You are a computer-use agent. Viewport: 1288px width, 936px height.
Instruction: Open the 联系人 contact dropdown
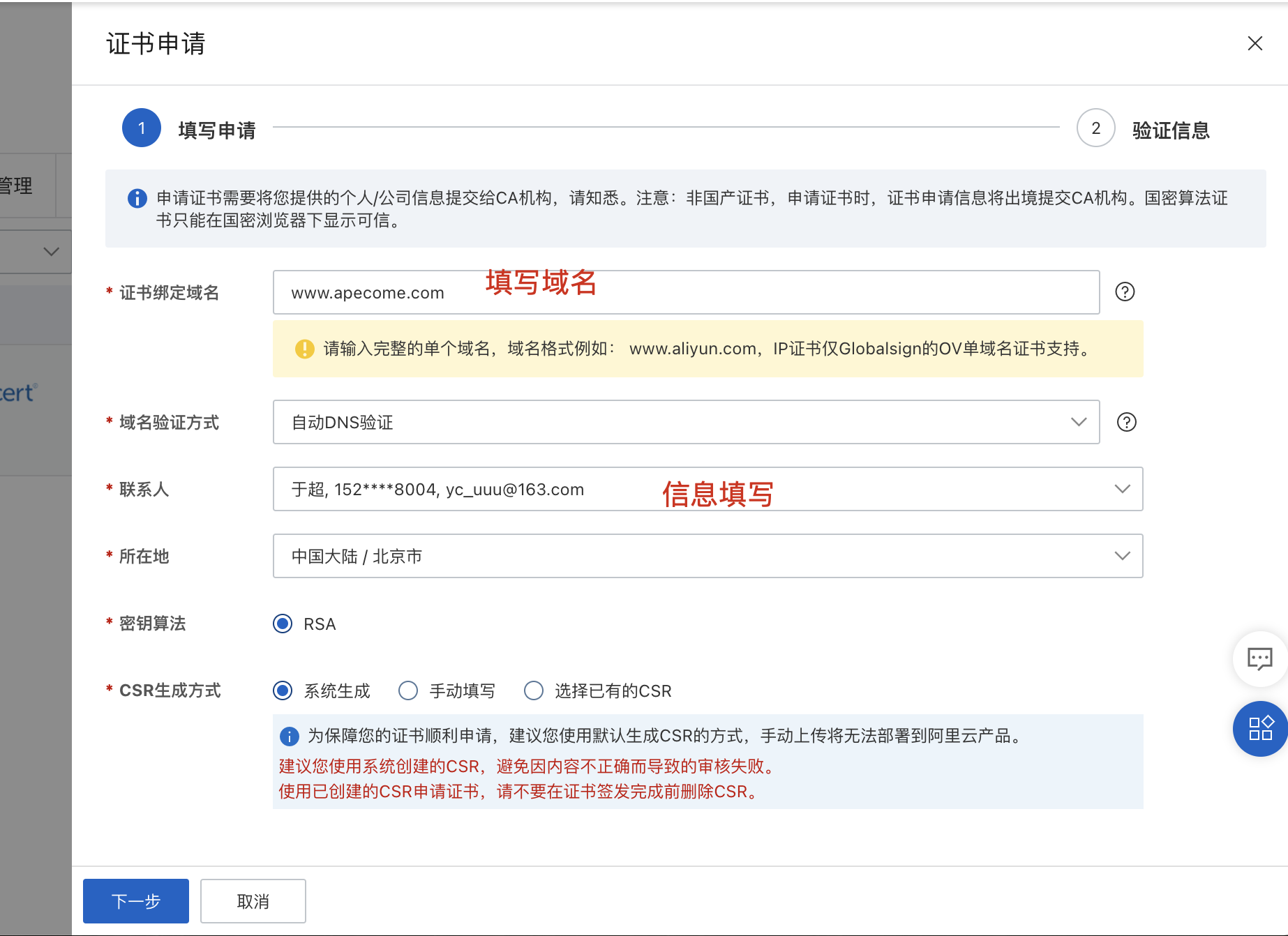coord(707,489)
